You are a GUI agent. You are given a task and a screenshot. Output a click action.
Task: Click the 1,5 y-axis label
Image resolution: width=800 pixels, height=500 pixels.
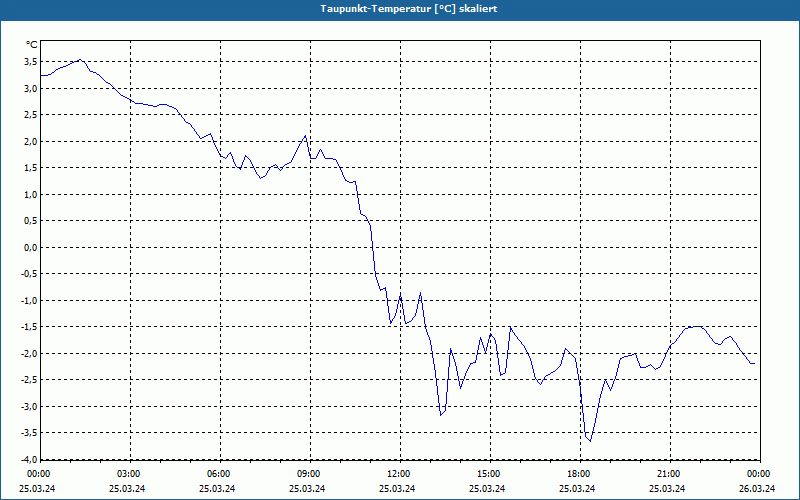coord(30,168)
